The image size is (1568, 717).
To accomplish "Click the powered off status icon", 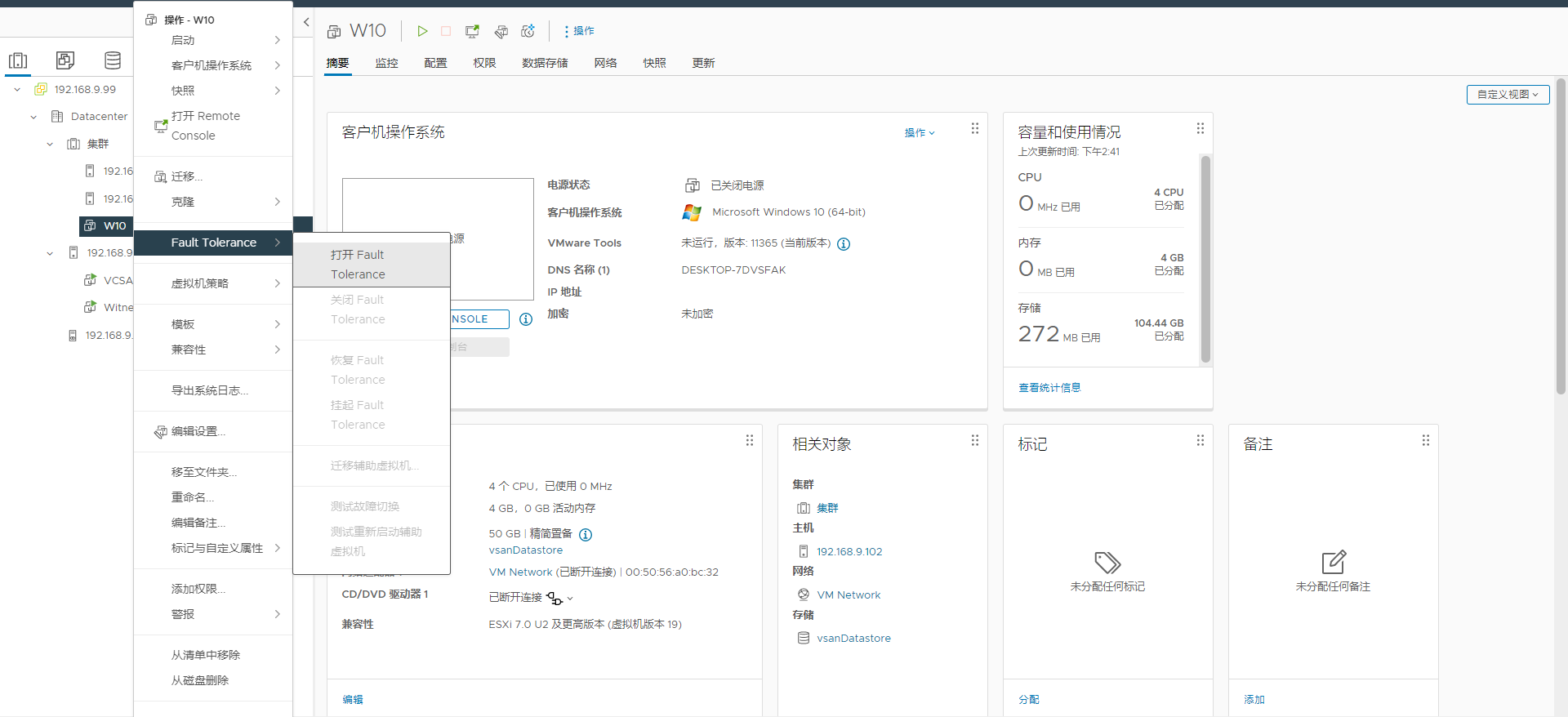I will (693, 185).
